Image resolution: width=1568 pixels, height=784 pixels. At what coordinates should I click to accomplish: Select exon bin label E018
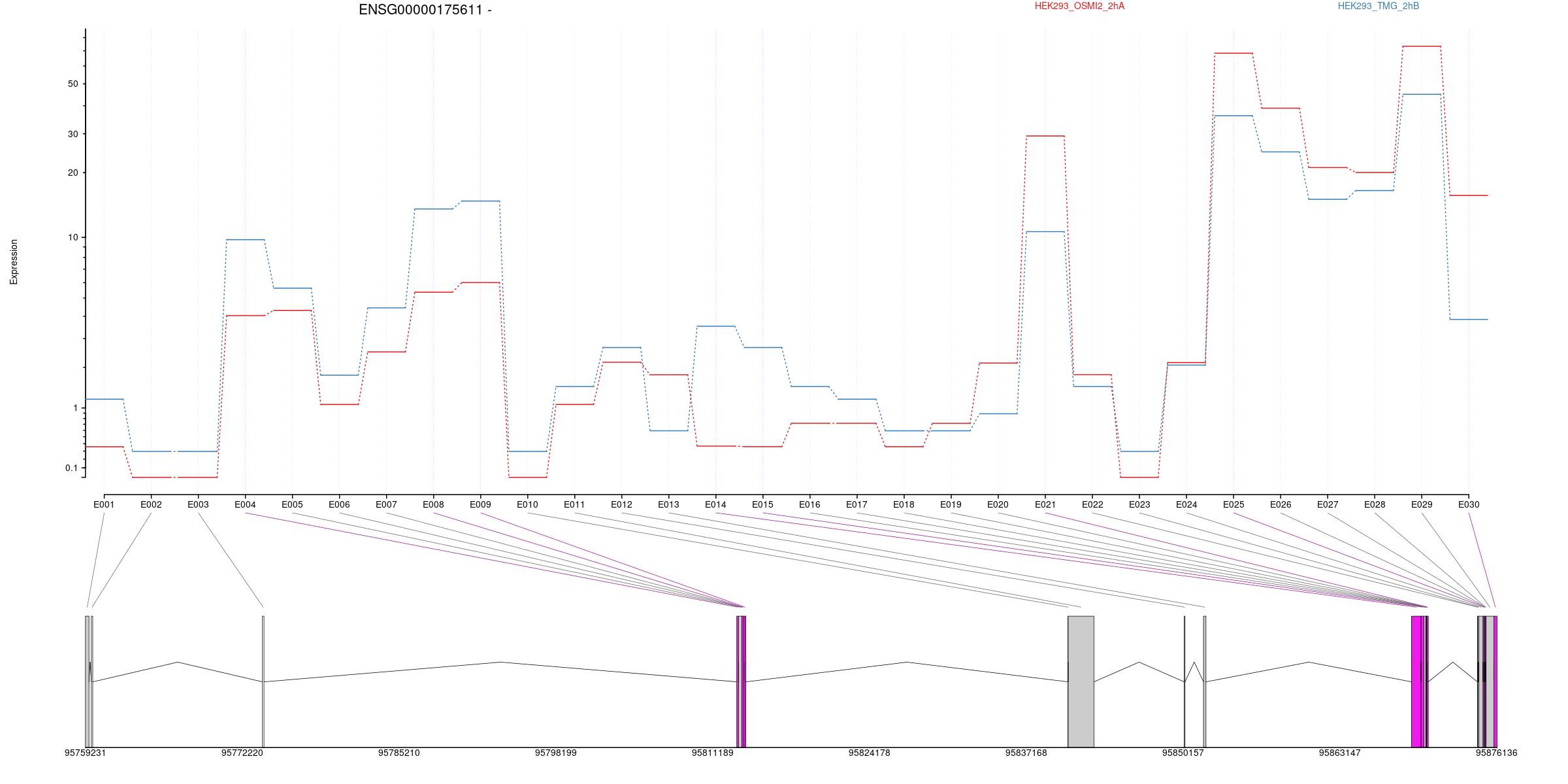tap(904, 504)
